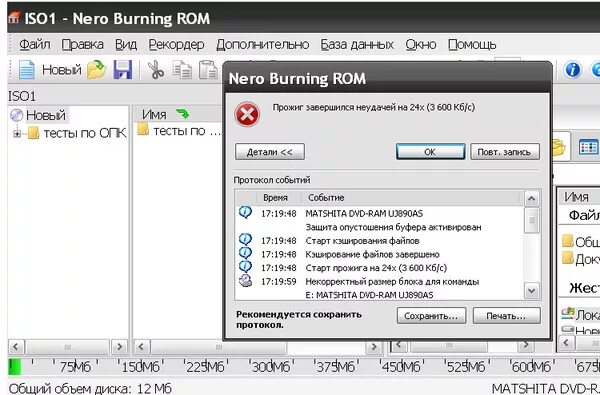Open the Правка menu

[x=82, y=45]
